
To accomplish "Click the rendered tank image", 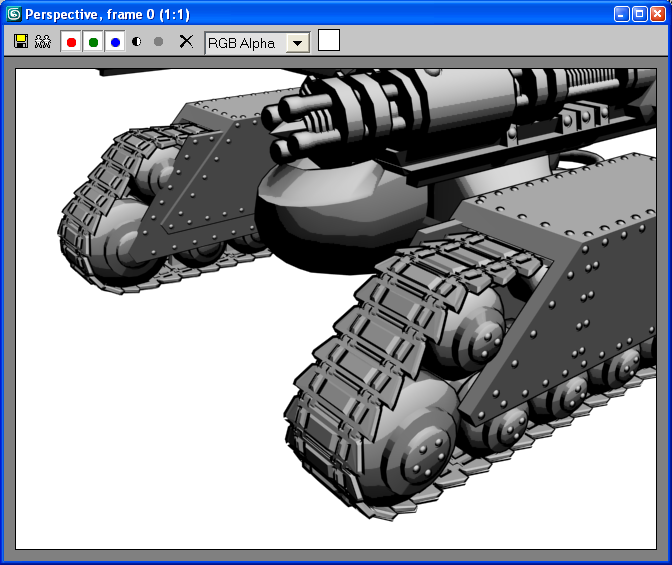I will pos(336,309).
